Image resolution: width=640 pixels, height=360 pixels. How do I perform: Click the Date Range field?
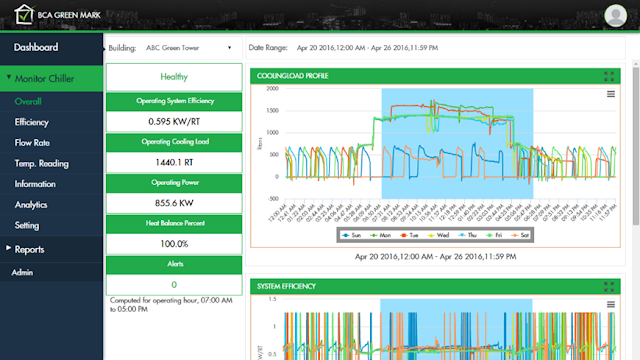tap(367, 48)
